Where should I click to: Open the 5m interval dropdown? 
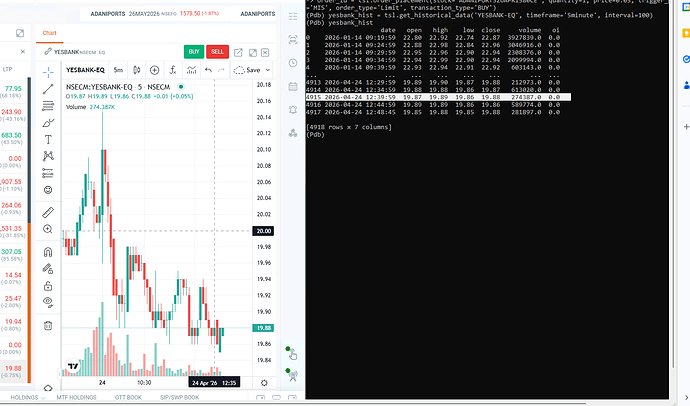coord(118,70)
